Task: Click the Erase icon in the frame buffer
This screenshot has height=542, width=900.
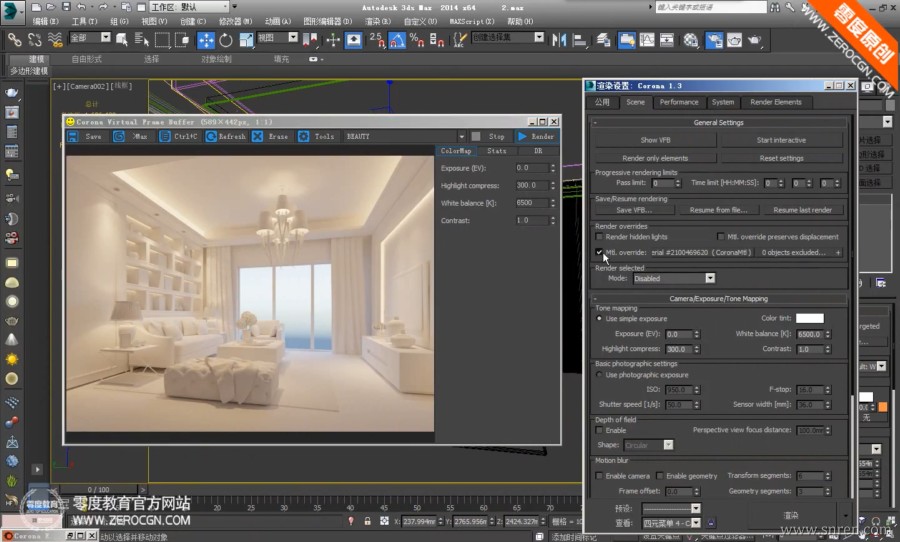Action: coord(258,136)
